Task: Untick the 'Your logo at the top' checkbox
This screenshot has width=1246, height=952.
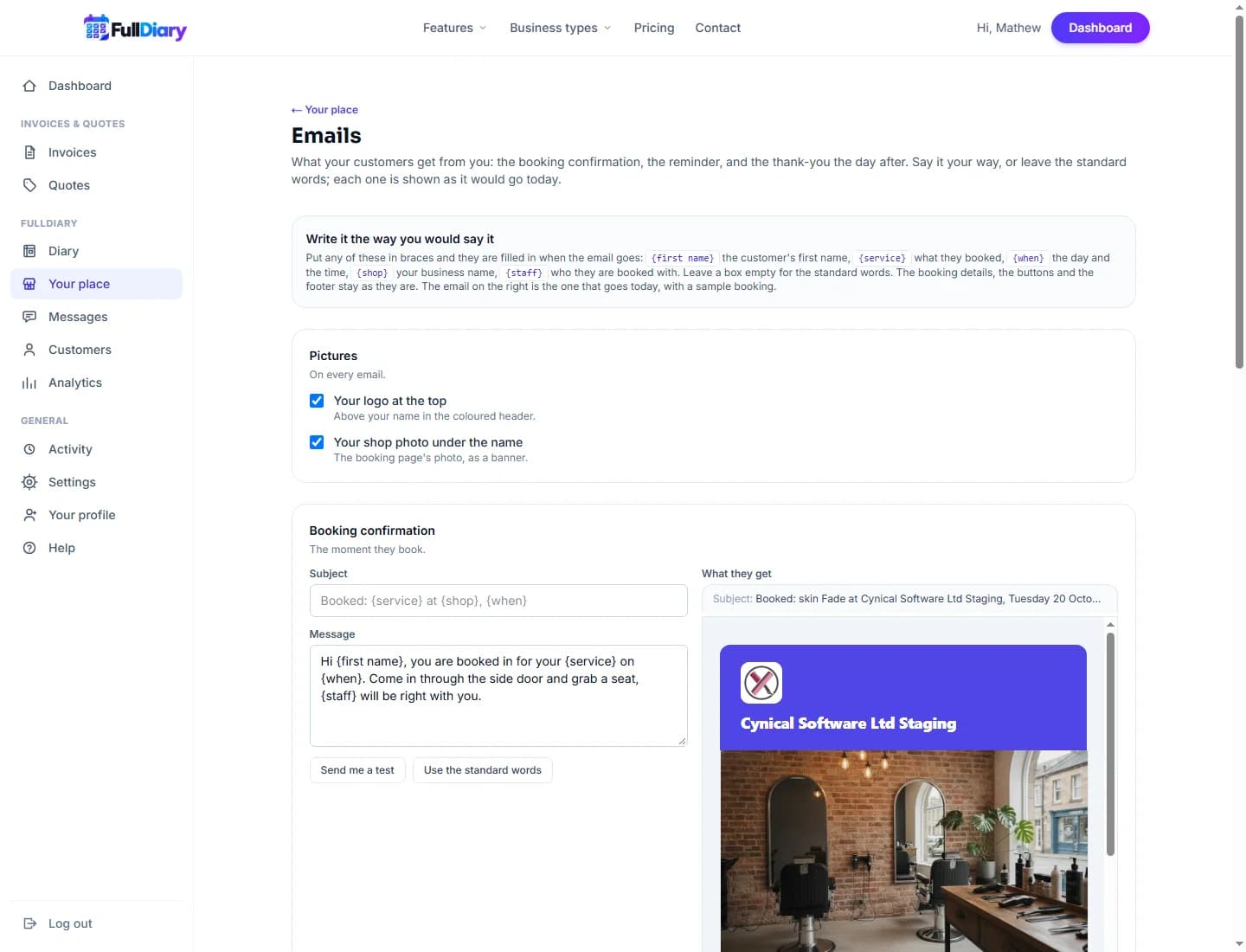Action: pyautogui.click(x=317, y=401)
